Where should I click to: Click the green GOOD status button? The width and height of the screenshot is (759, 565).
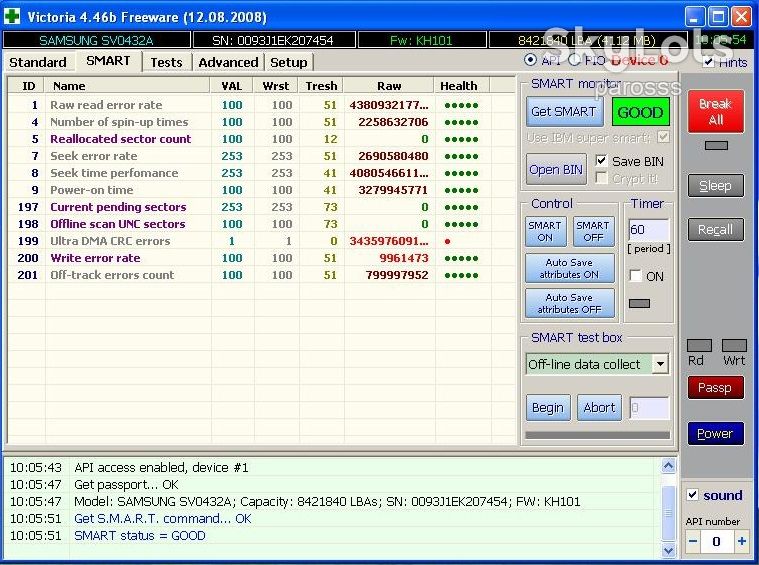(x=640, y=112)
